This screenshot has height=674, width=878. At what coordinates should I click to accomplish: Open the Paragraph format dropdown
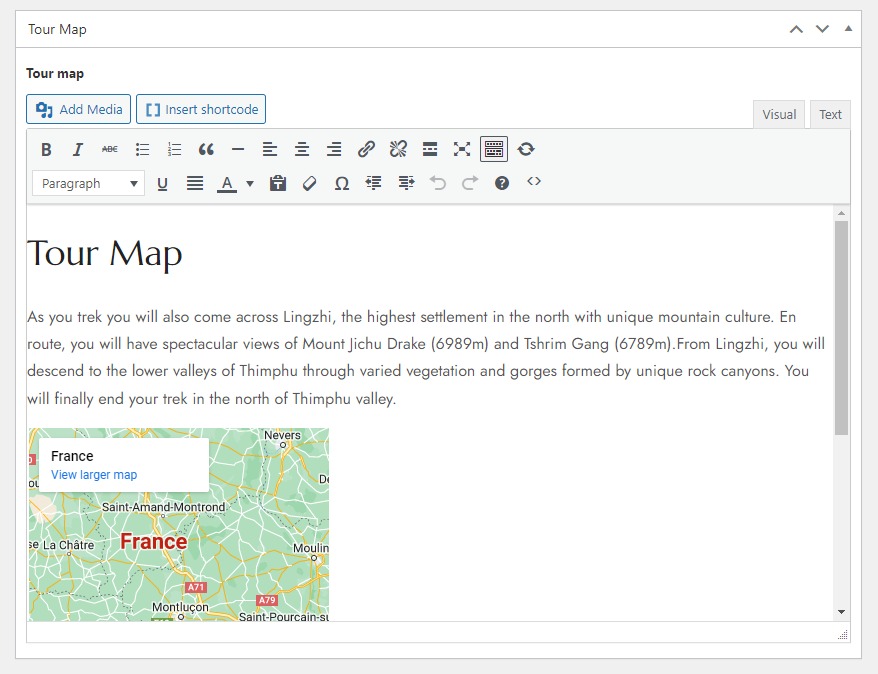pos(88,184)
